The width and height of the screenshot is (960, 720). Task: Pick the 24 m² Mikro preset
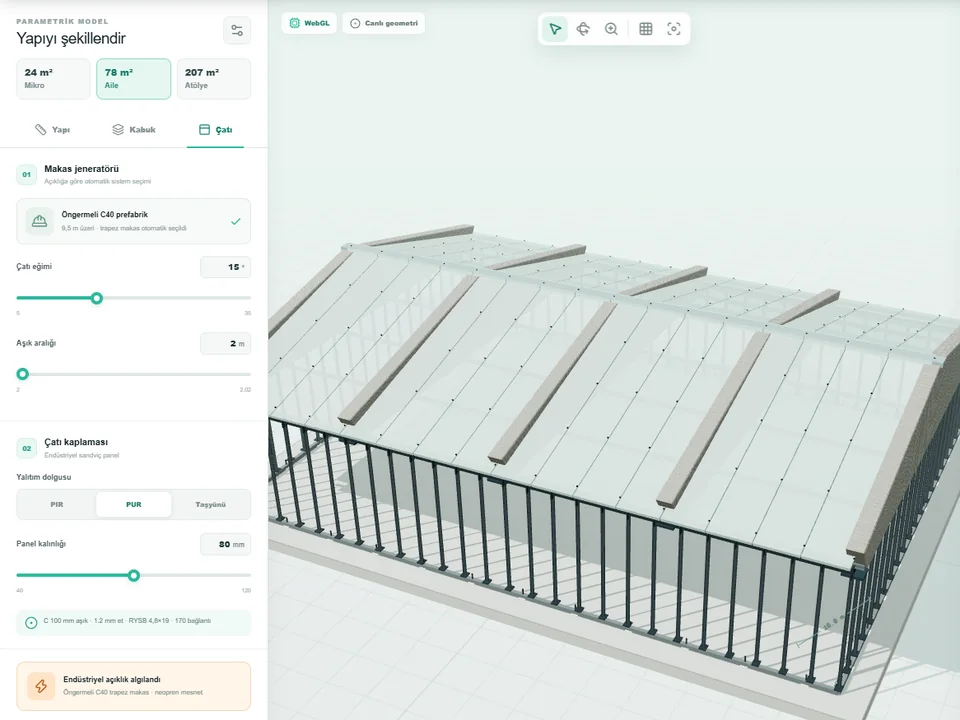pyautogui.click(x=53, y=78)
